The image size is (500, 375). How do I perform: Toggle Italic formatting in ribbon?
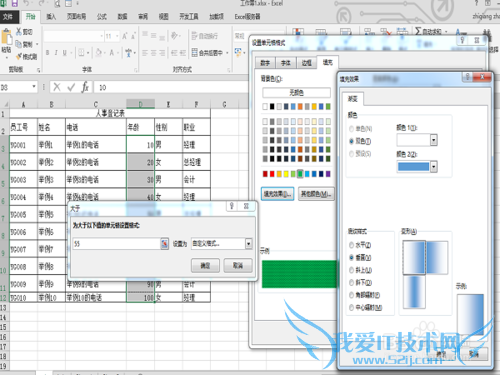tap(56, 53)
